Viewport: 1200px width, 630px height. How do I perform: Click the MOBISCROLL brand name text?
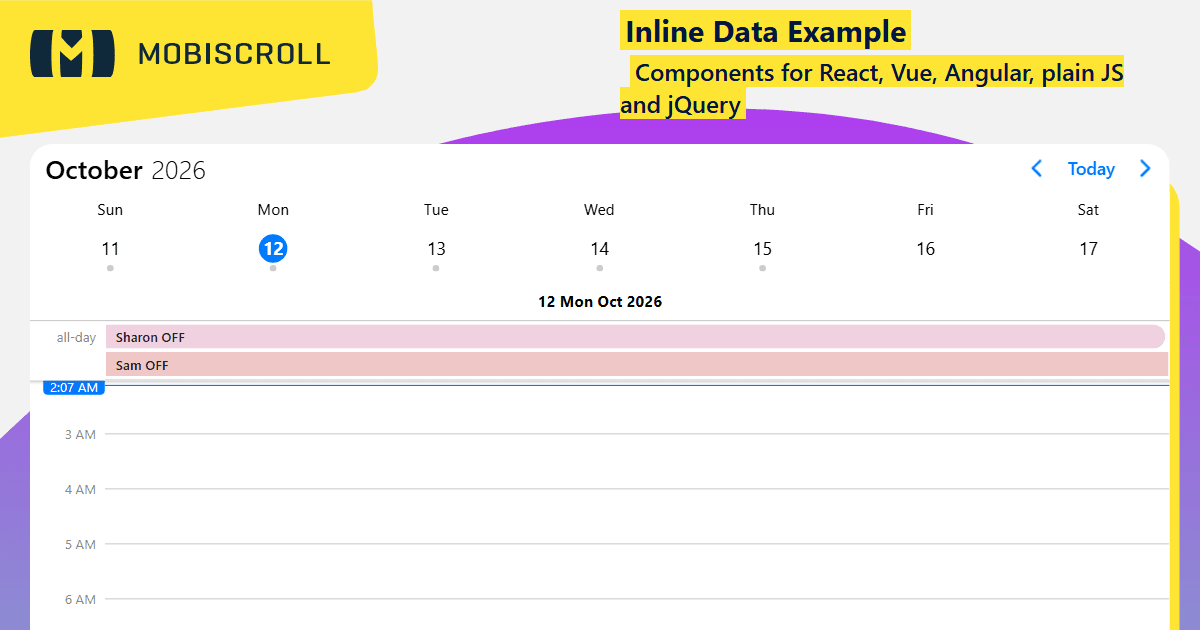(234, 54)
